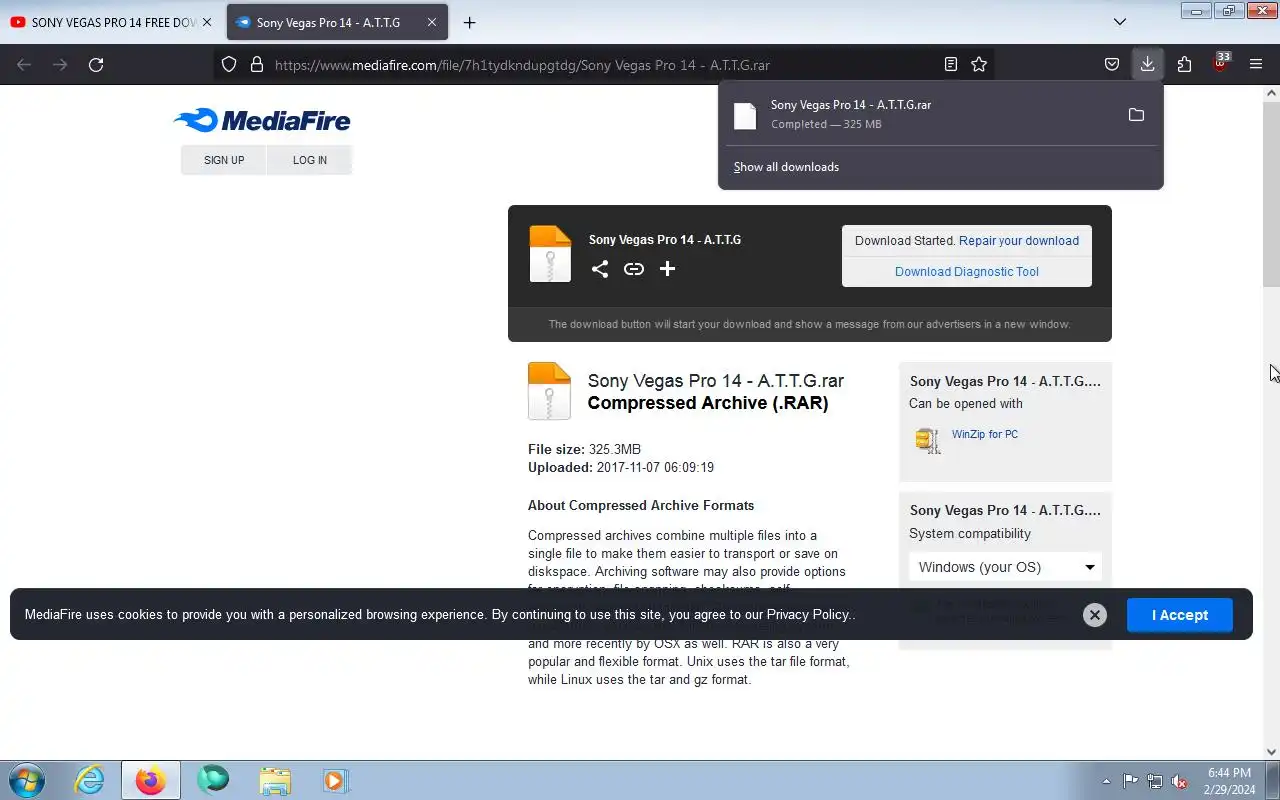
Task: Save to Pocket icon in toolbar
Action: click(x=1112, y=64)
